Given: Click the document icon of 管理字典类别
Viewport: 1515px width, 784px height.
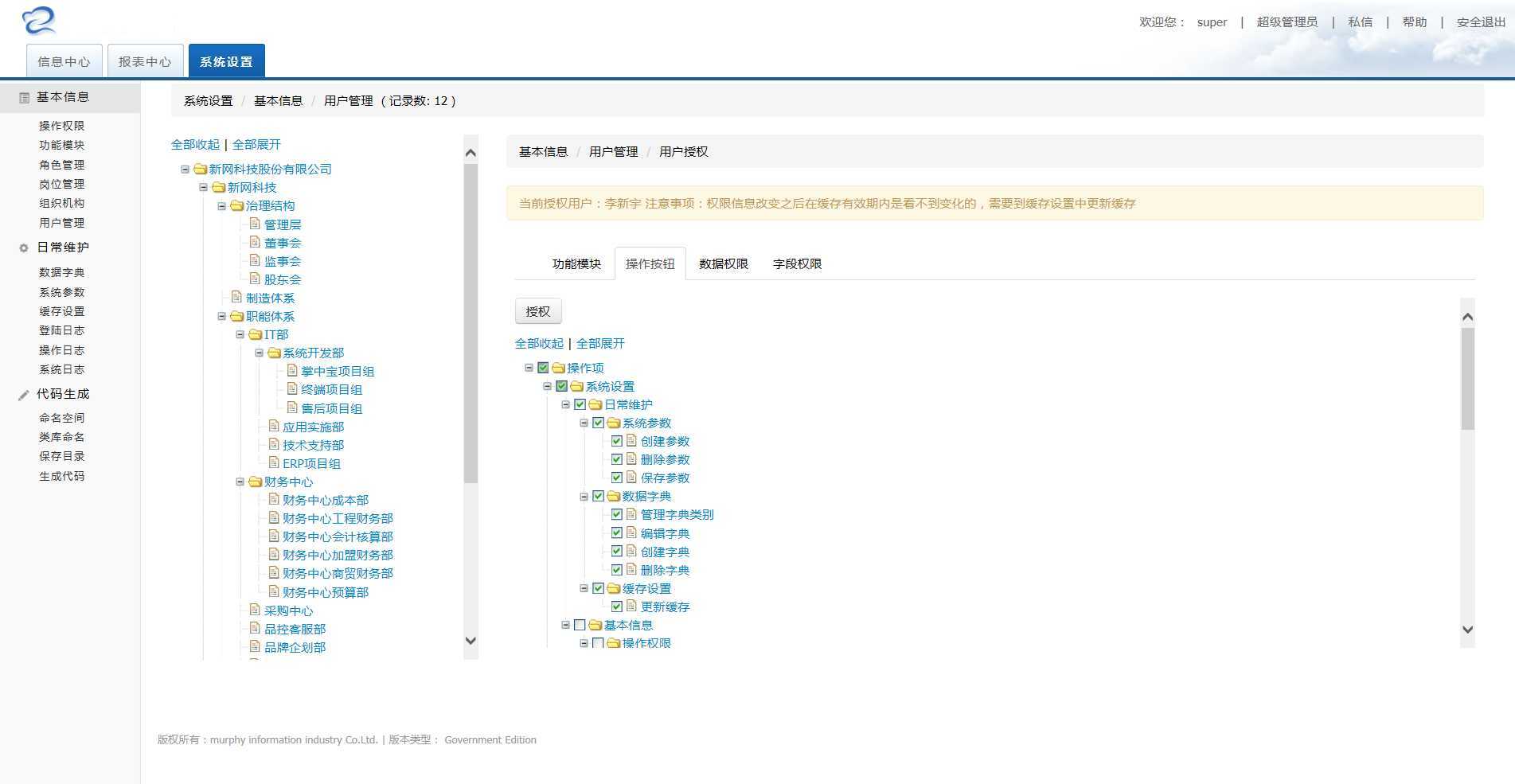Looking at the screenshot, I should click(x=632, y=513).
